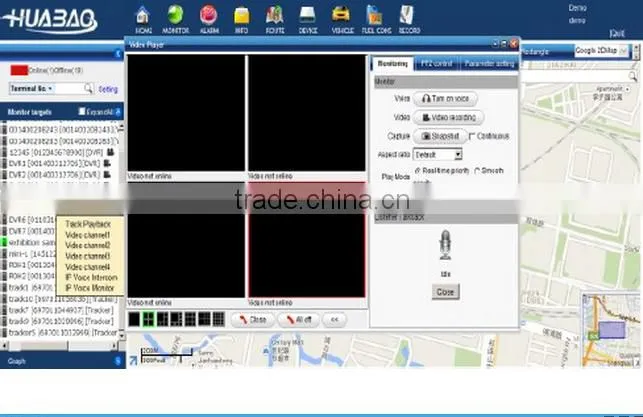Open the VEHICLE yellow car icon
Image resolution: width=643 pixels, height=417 pixels.
point(342,20)
